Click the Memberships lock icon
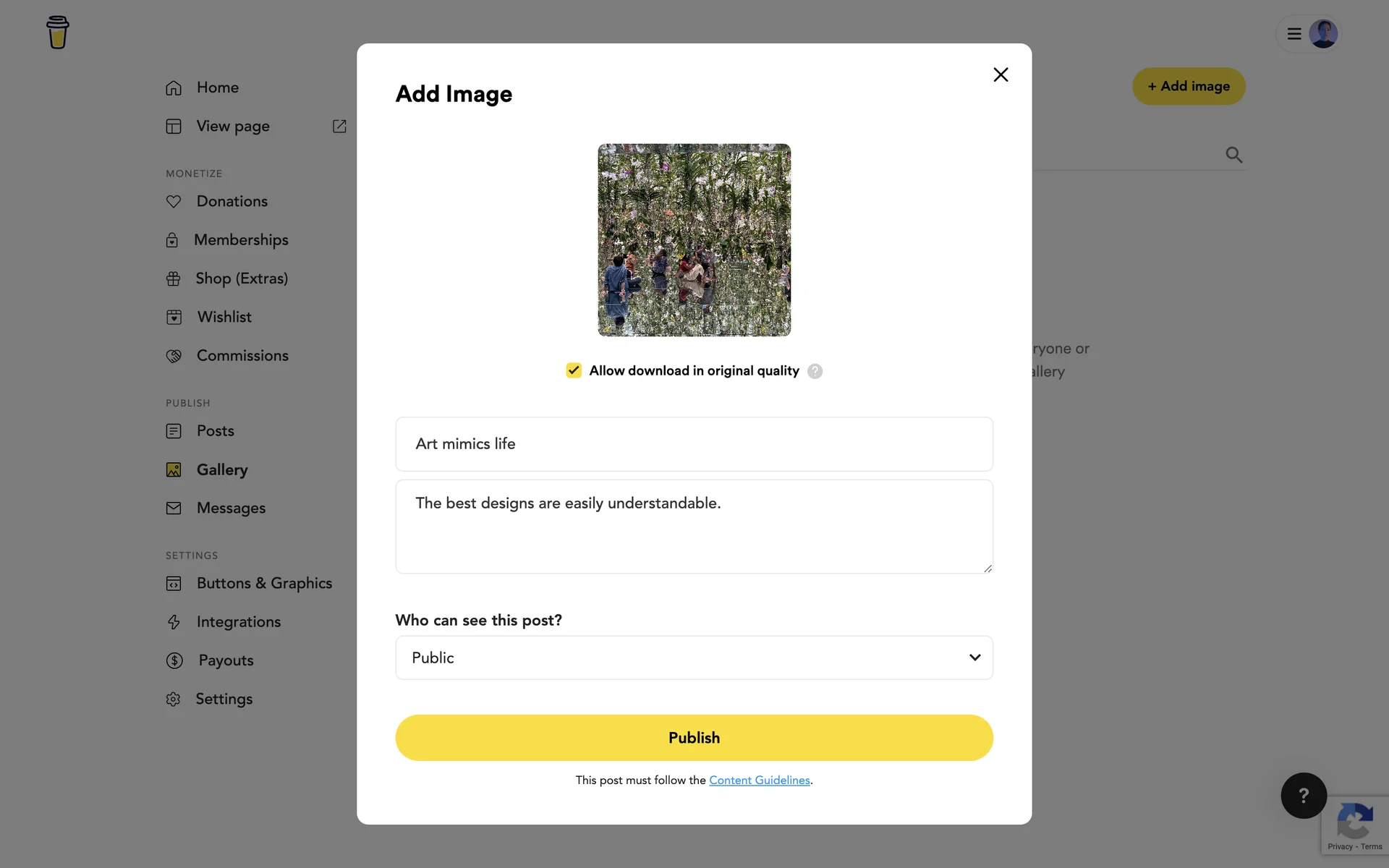Screen dimensions: 1389x868 (172, 240)
